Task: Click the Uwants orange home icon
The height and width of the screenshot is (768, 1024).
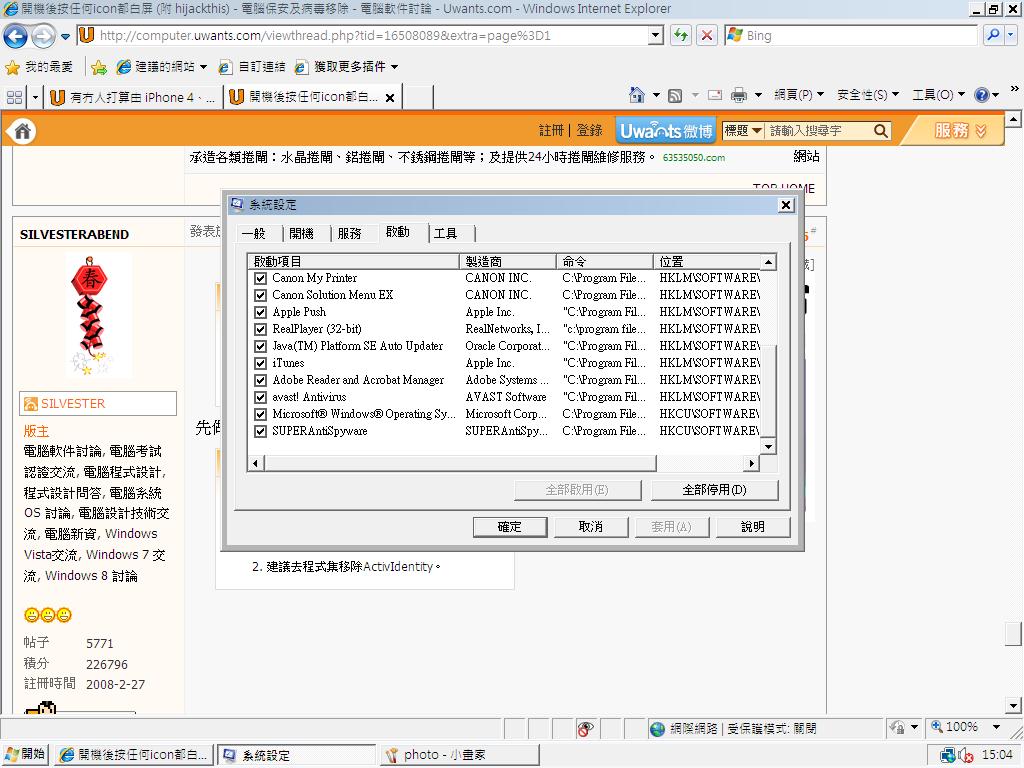Action: pos(22,131)
